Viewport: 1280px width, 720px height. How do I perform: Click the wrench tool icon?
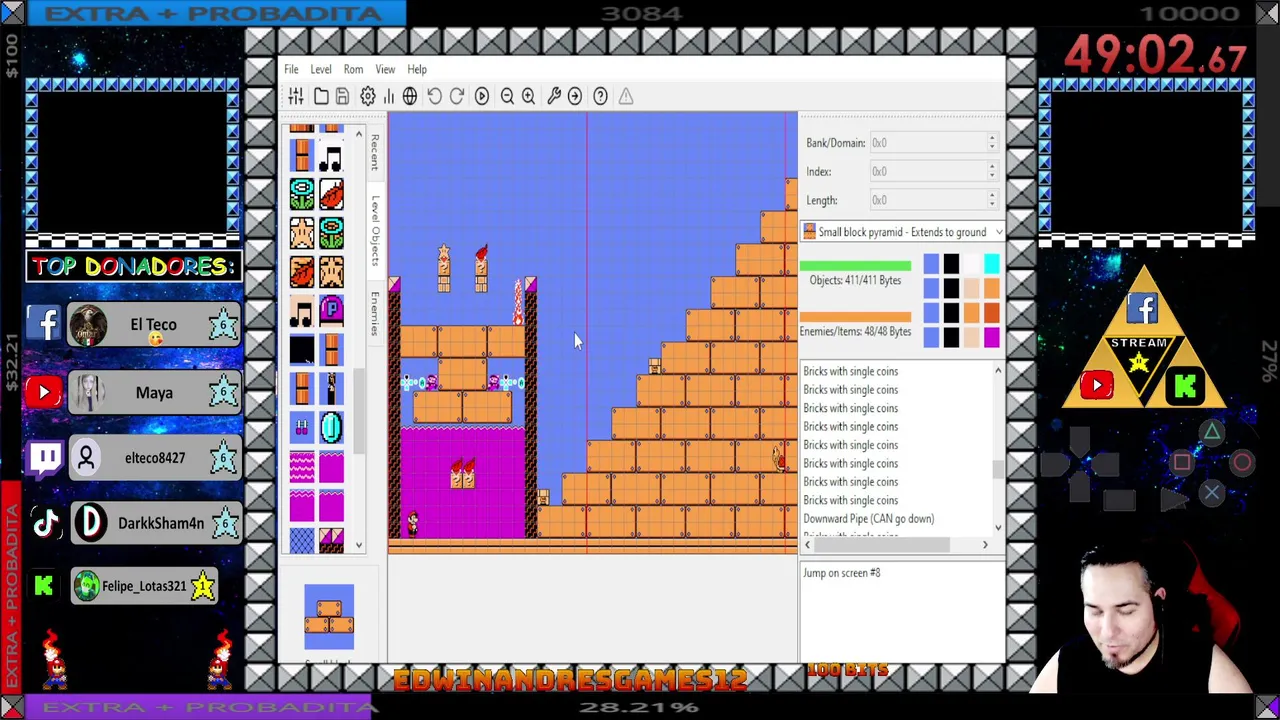554,96
